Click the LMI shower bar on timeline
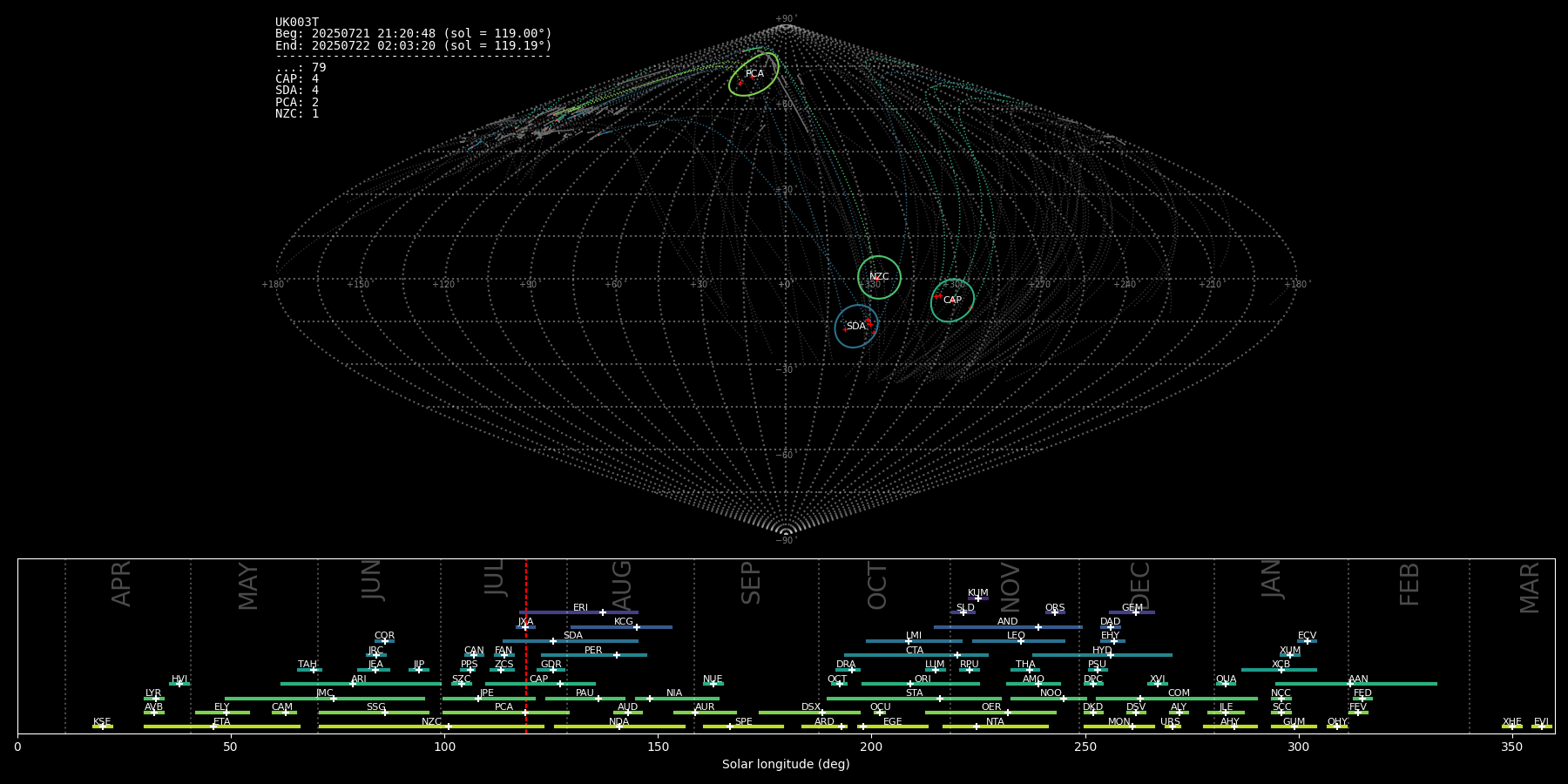1568x784 pixels. tap(914, 641)
